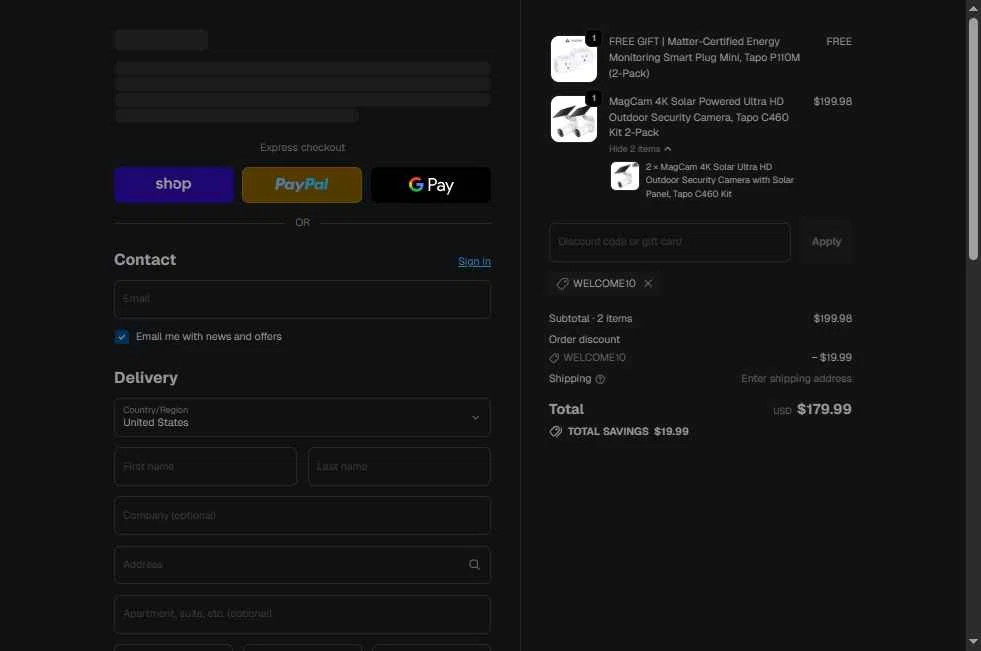Pay with Shop Pay express button
Screen dimensions: 981x651
coord(174,184)
